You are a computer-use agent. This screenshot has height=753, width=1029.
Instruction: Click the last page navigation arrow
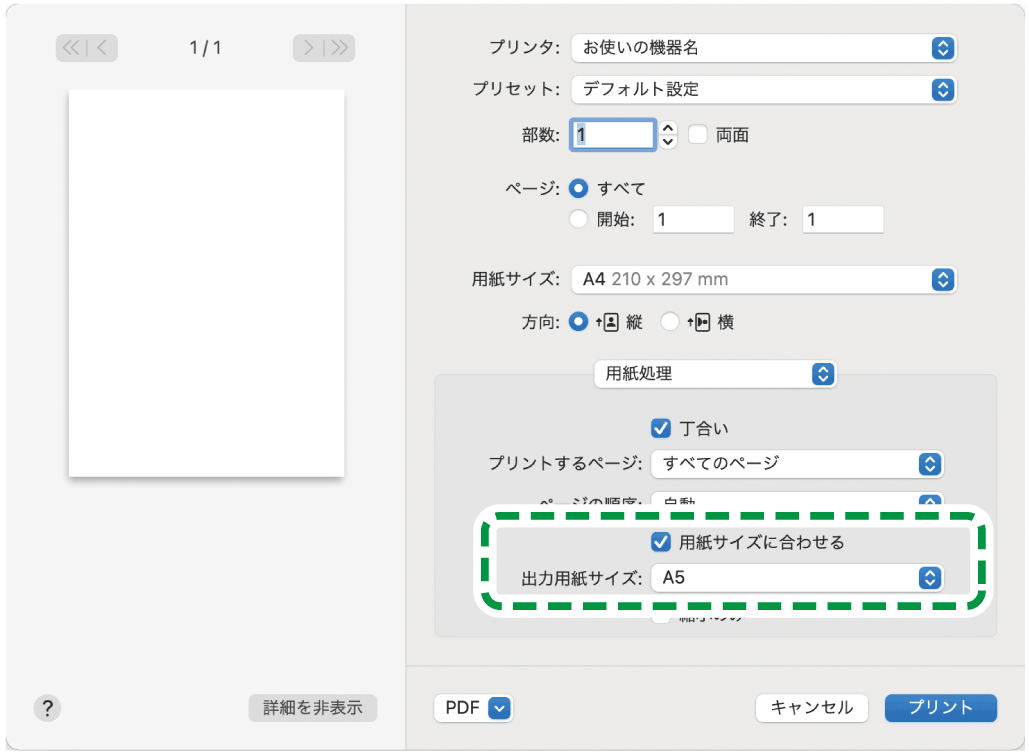pos(339,47)
